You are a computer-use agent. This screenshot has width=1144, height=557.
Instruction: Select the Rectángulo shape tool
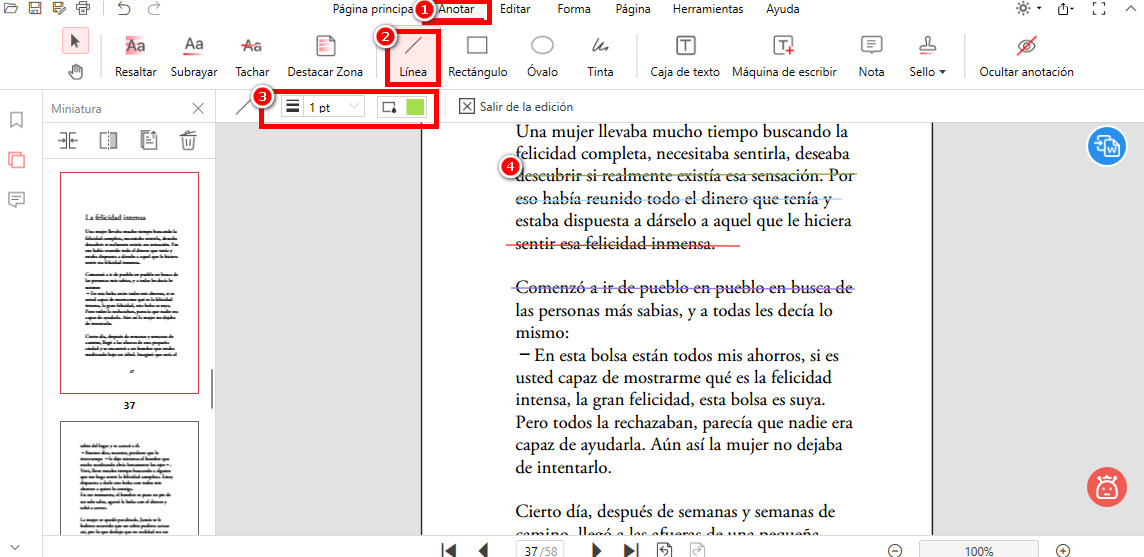(x=478, y=57)
